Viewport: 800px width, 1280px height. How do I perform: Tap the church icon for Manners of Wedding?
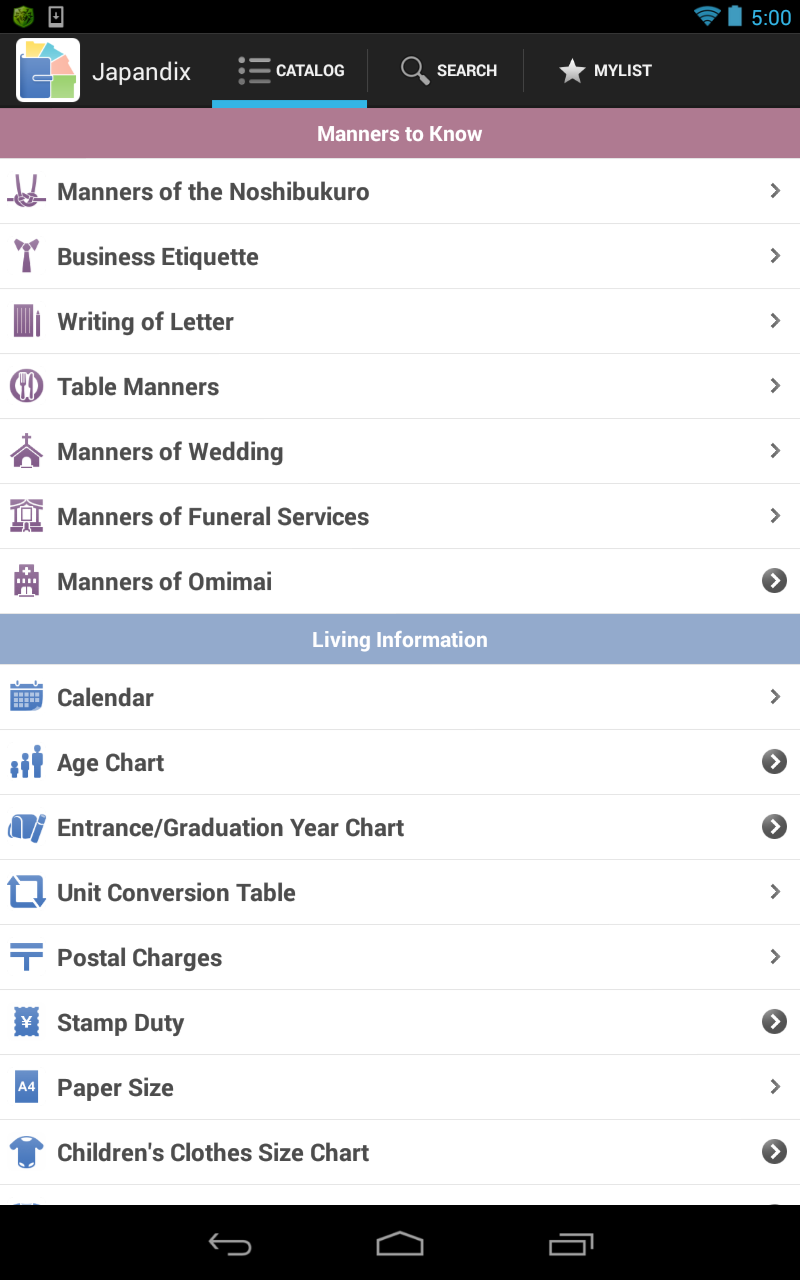(x=27, y=451)
